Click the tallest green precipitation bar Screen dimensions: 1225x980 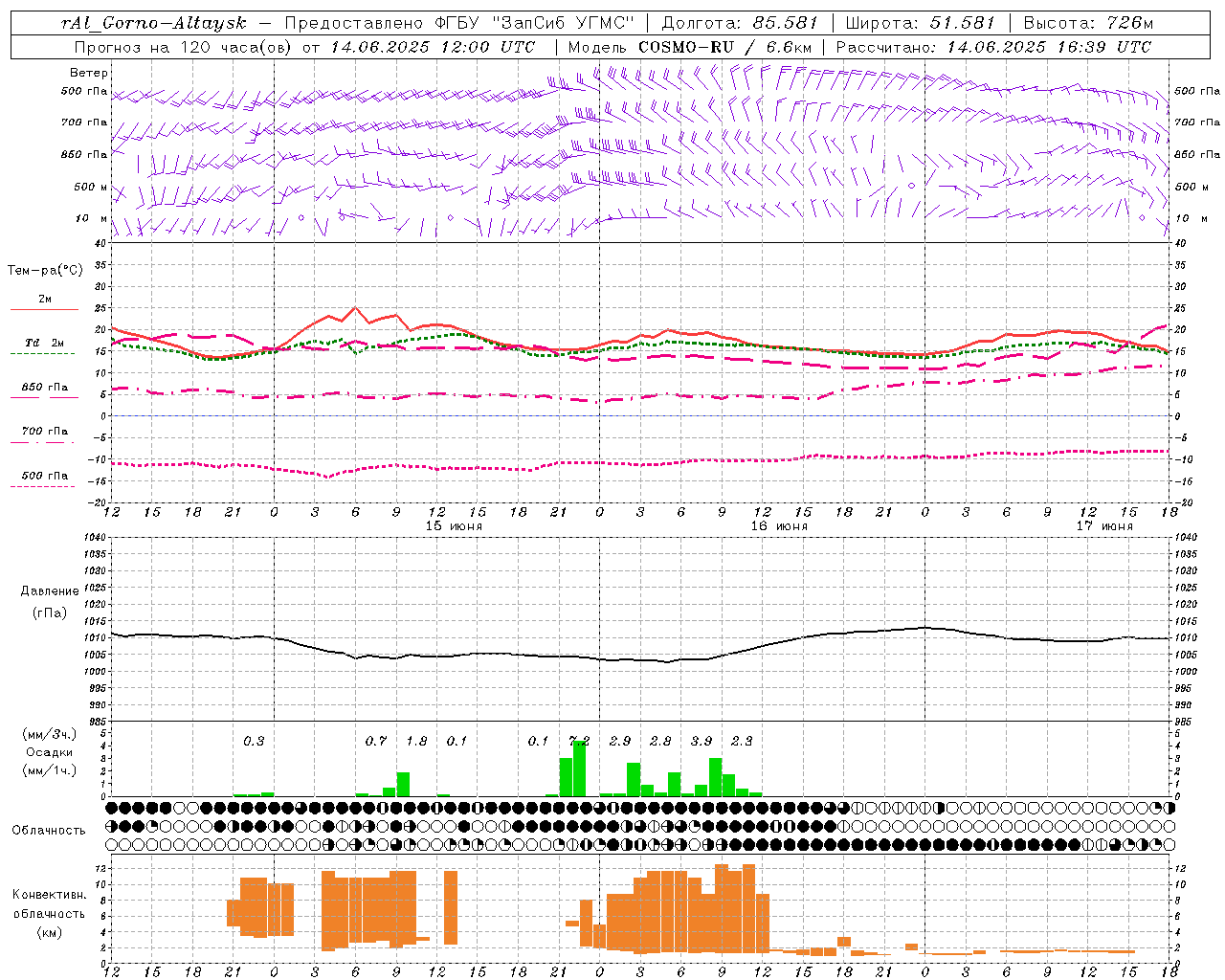[580, 768]
